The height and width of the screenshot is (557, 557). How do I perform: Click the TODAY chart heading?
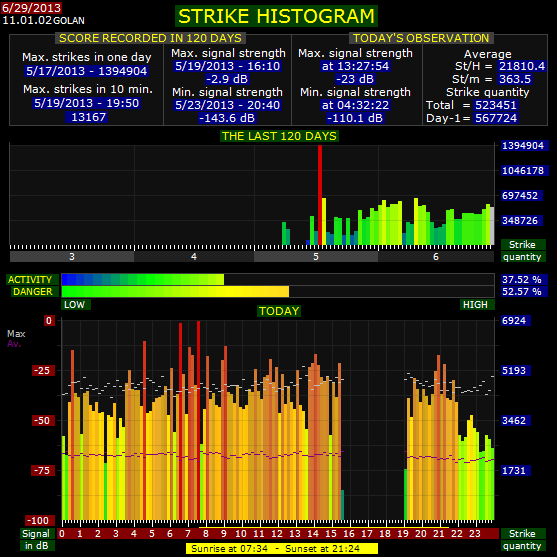279,311
